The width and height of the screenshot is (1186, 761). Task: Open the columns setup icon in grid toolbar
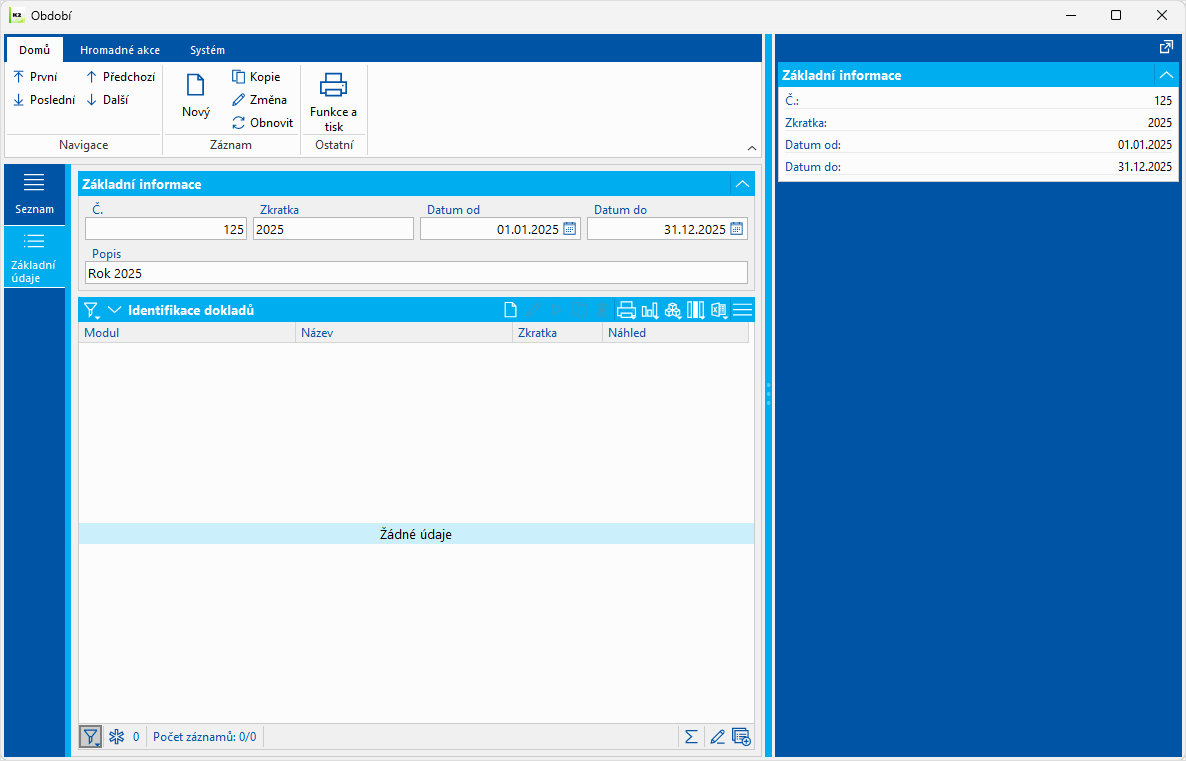tap(696, 309)
